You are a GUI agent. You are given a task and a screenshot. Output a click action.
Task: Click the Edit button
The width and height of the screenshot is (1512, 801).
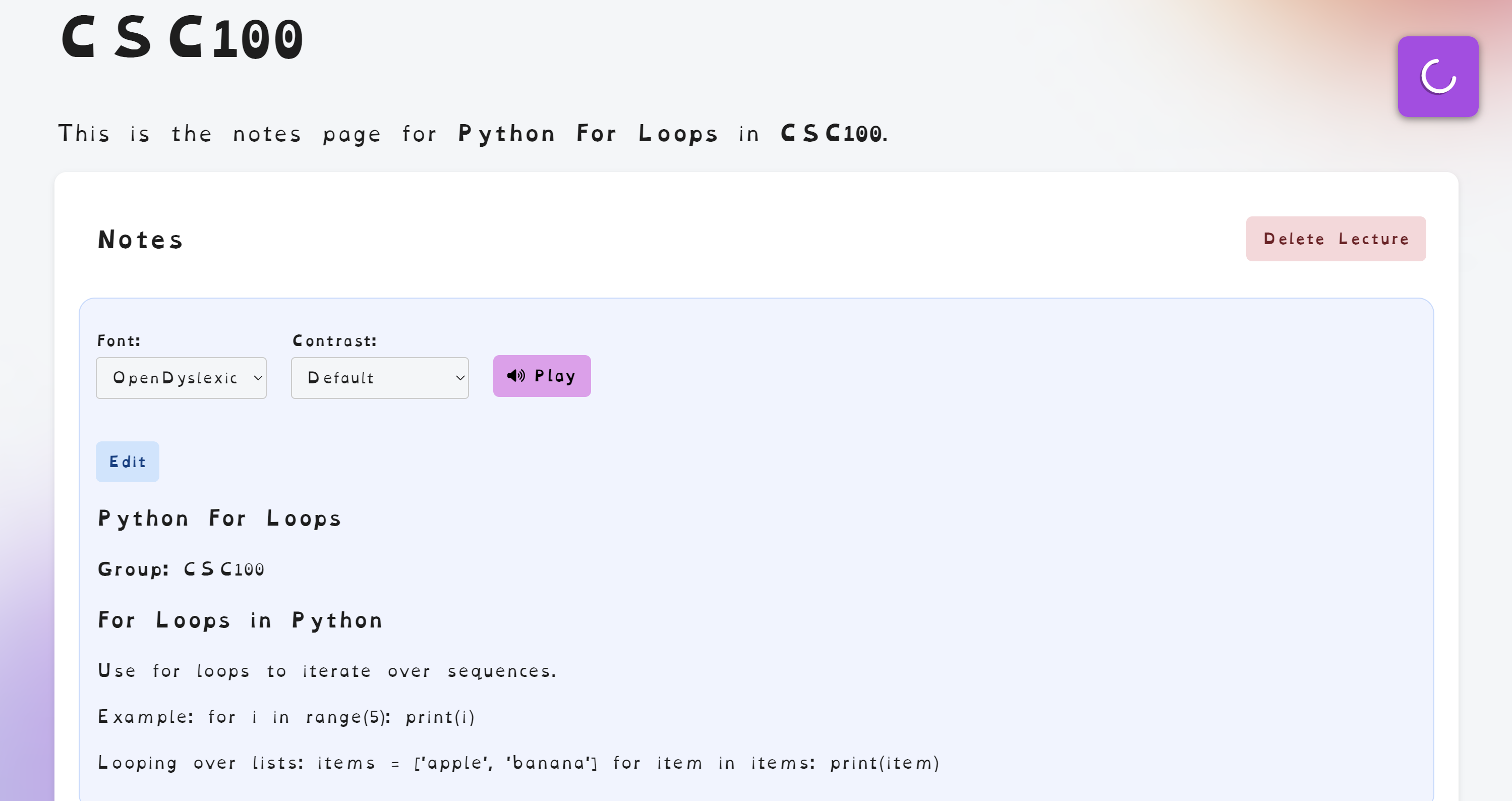point(128,462)
